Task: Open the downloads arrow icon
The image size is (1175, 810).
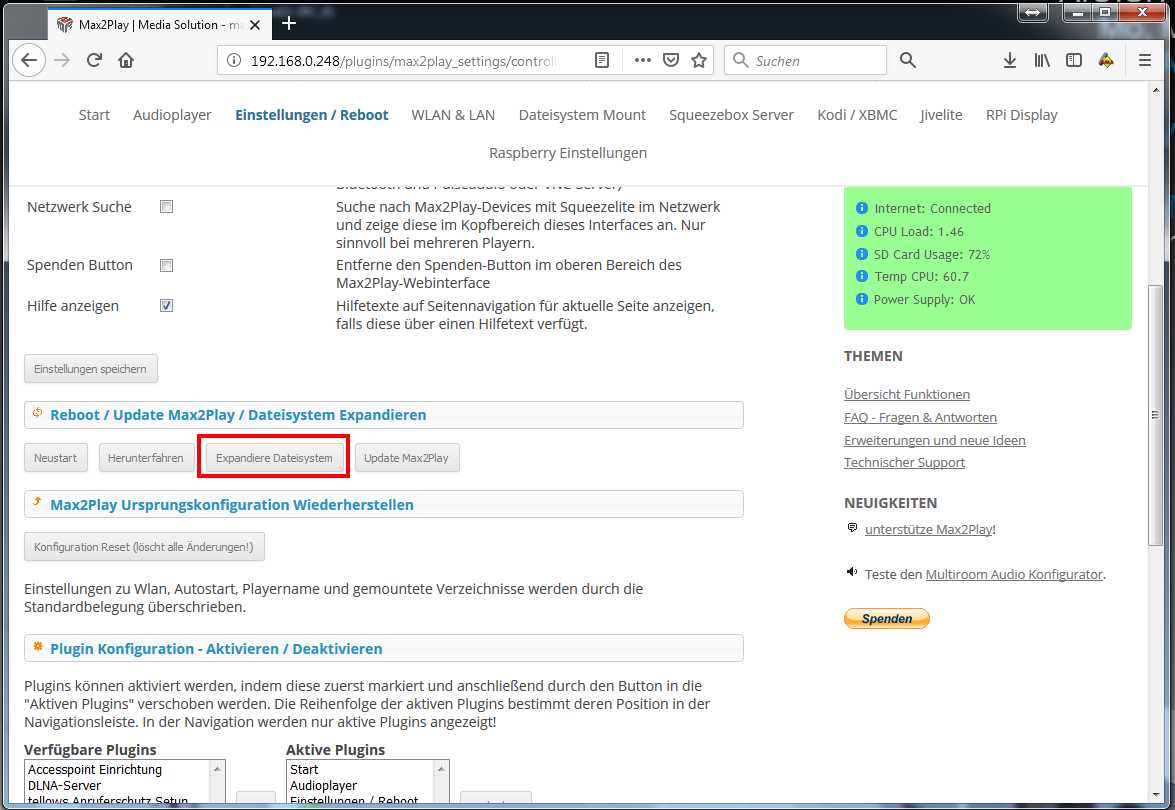Action: (1009, 60)
